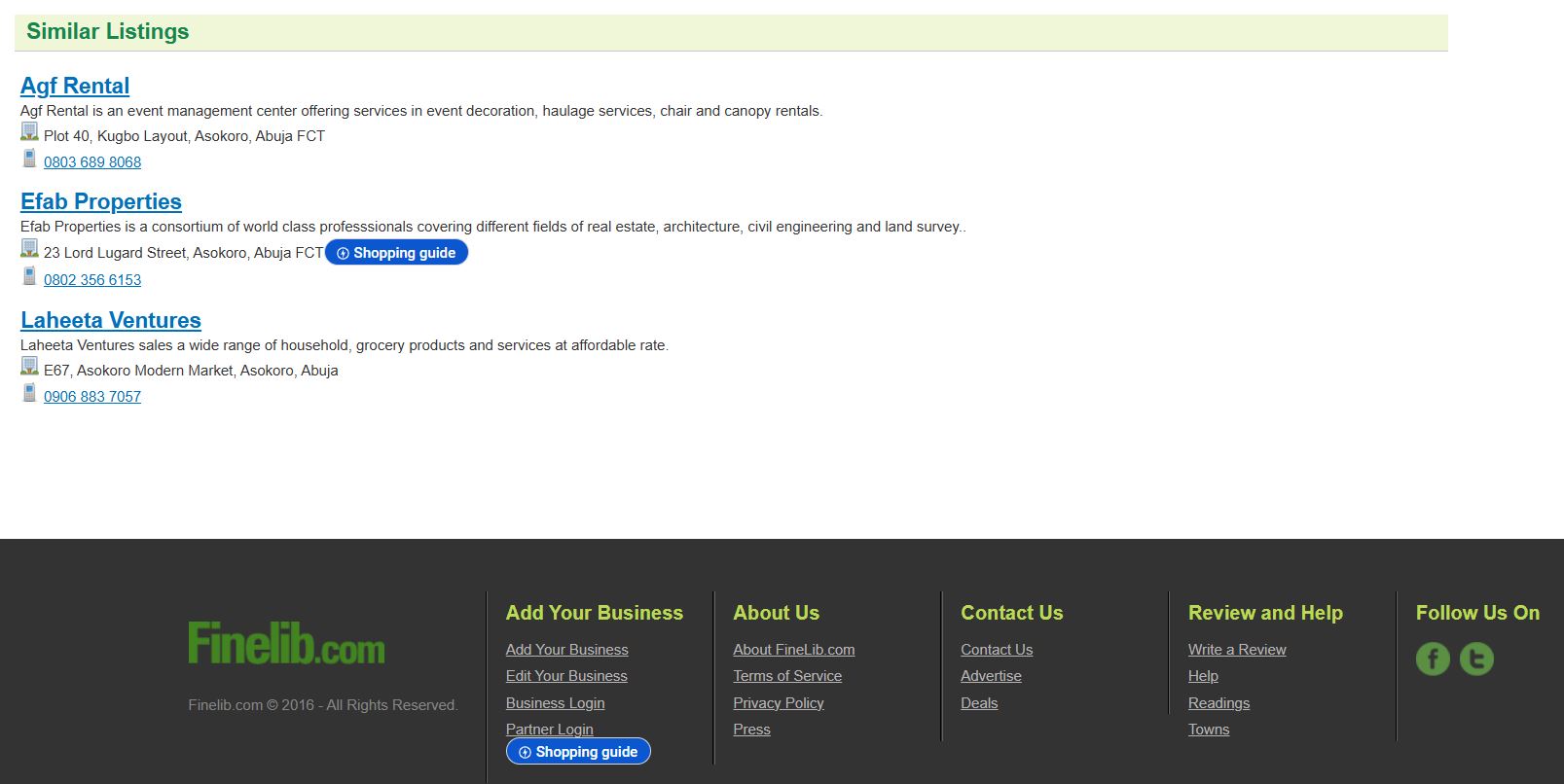This screenshot has height=784, width=1564.
Task: Click the phone icon next to 0803 689 8068
Action: coord(30,158)
